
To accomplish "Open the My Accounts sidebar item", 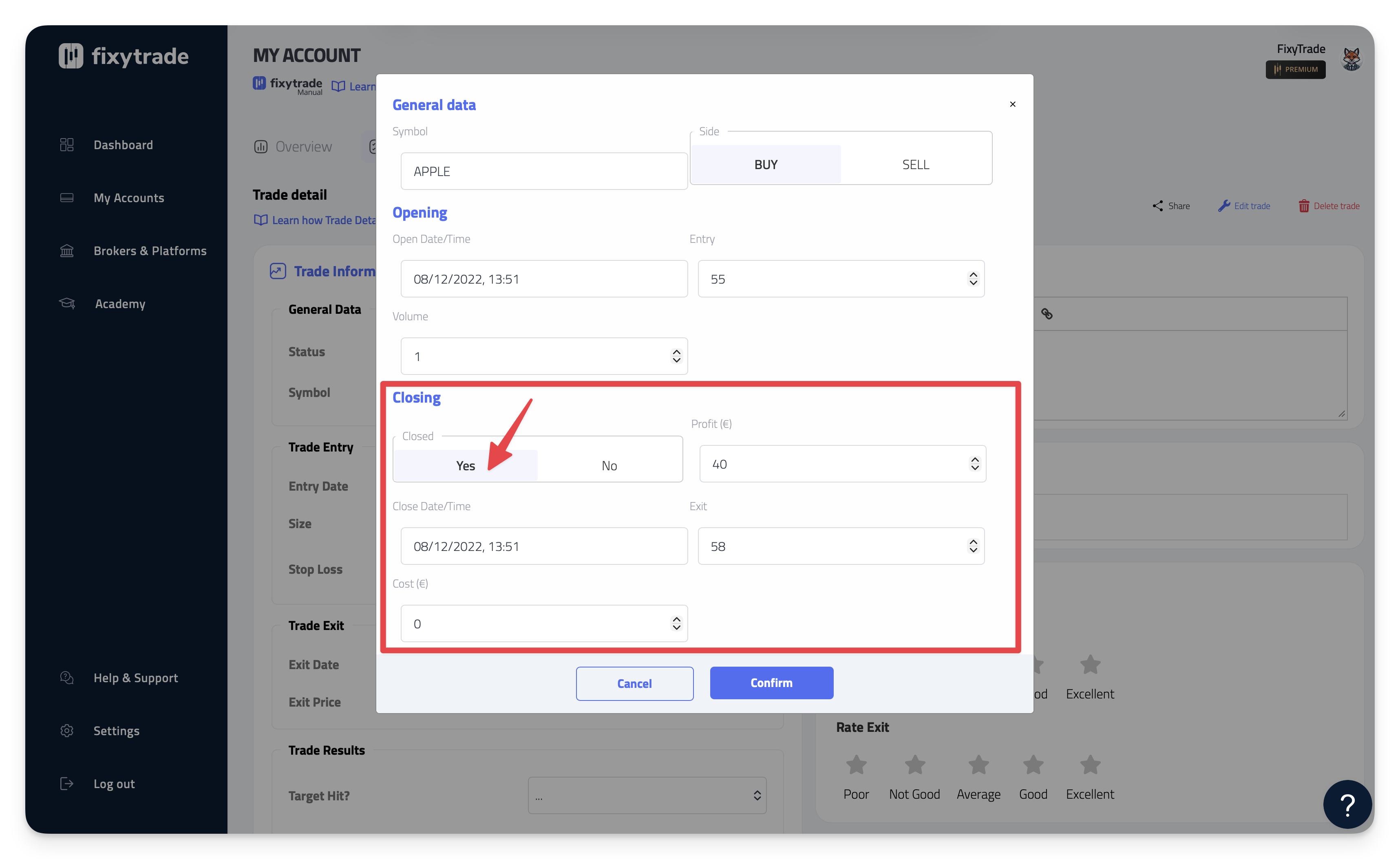I will pos(129,198).
